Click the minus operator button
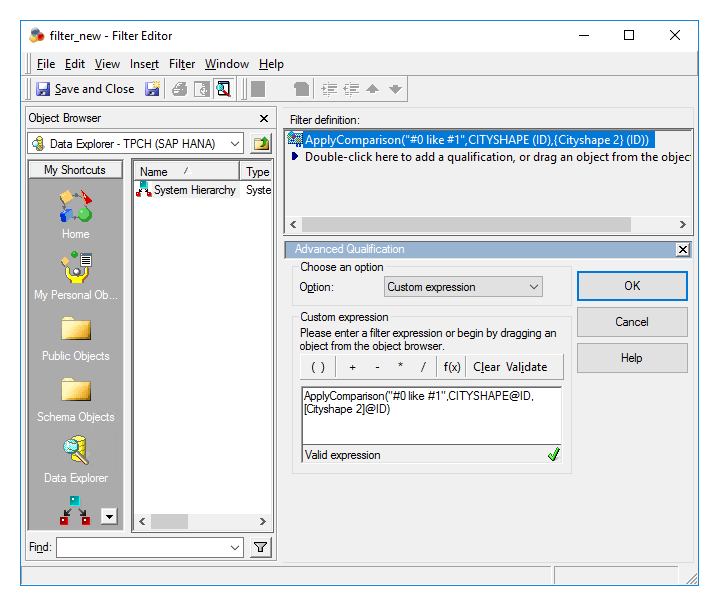This screenshot has width=718, height=611. click(x=377, y=367)
